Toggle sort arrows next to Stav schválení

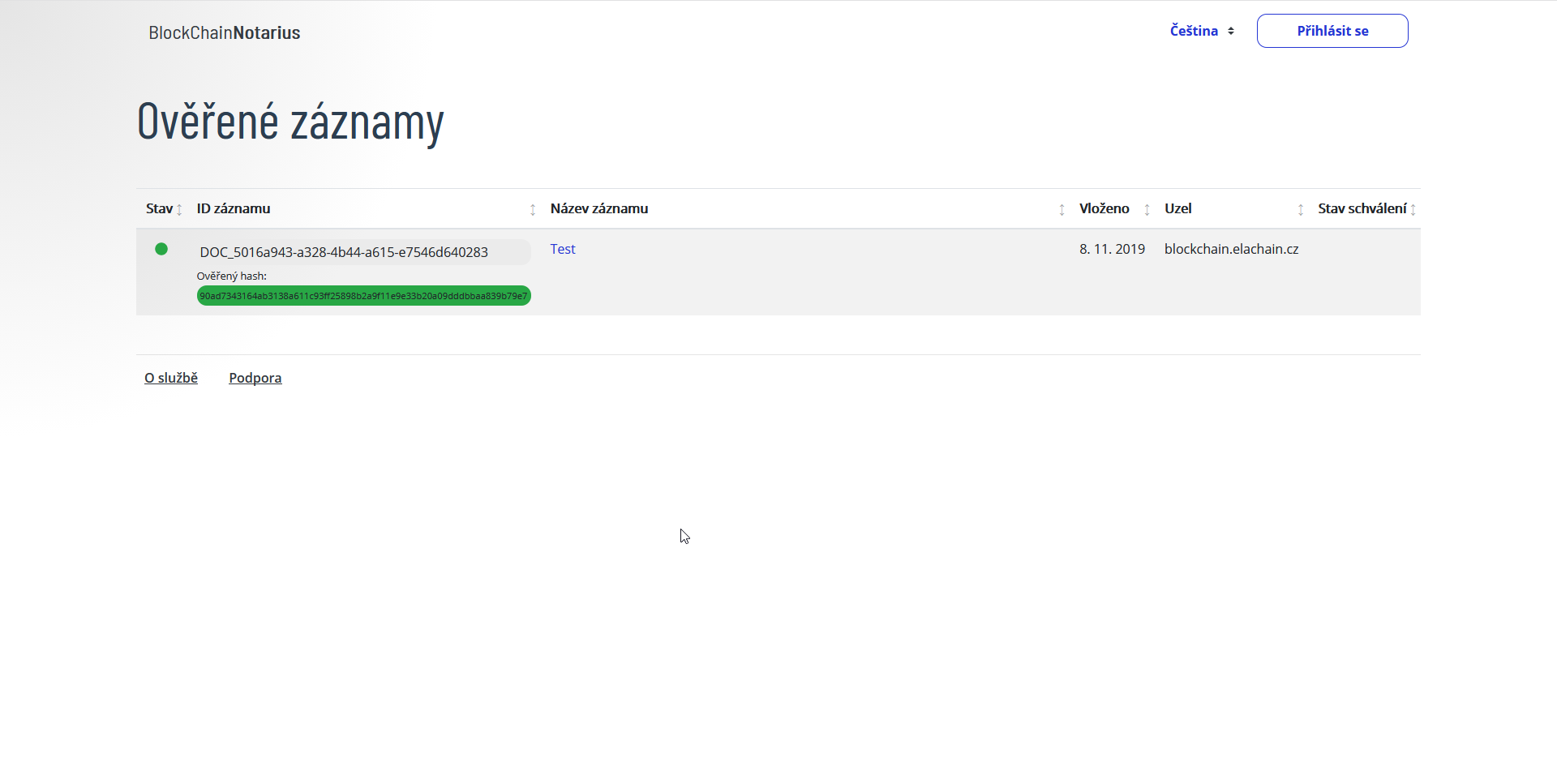point(1413,210)
